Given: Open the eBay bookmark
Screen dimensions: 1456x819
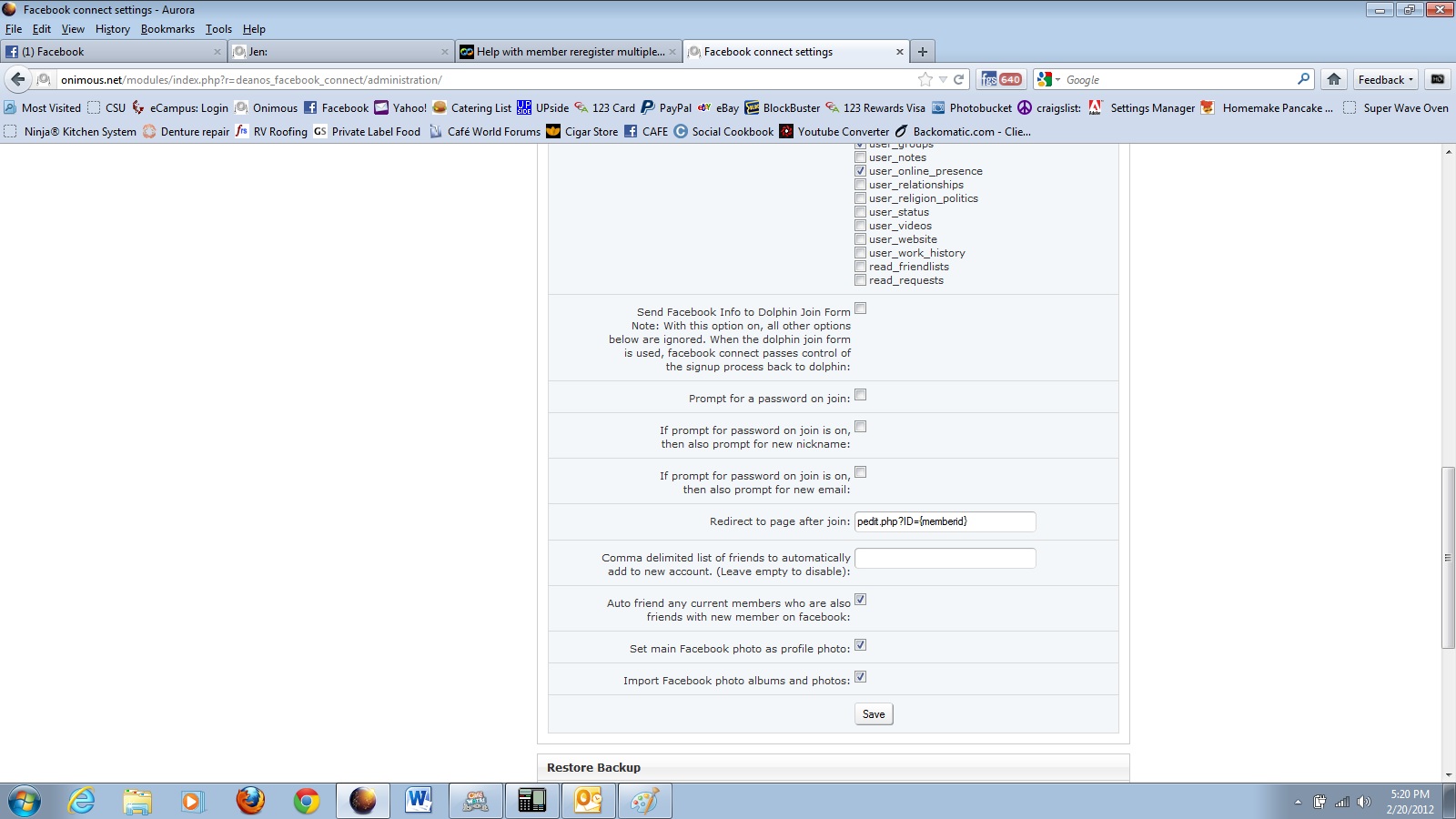Looking at the screenshot, I should coord(718,107).
